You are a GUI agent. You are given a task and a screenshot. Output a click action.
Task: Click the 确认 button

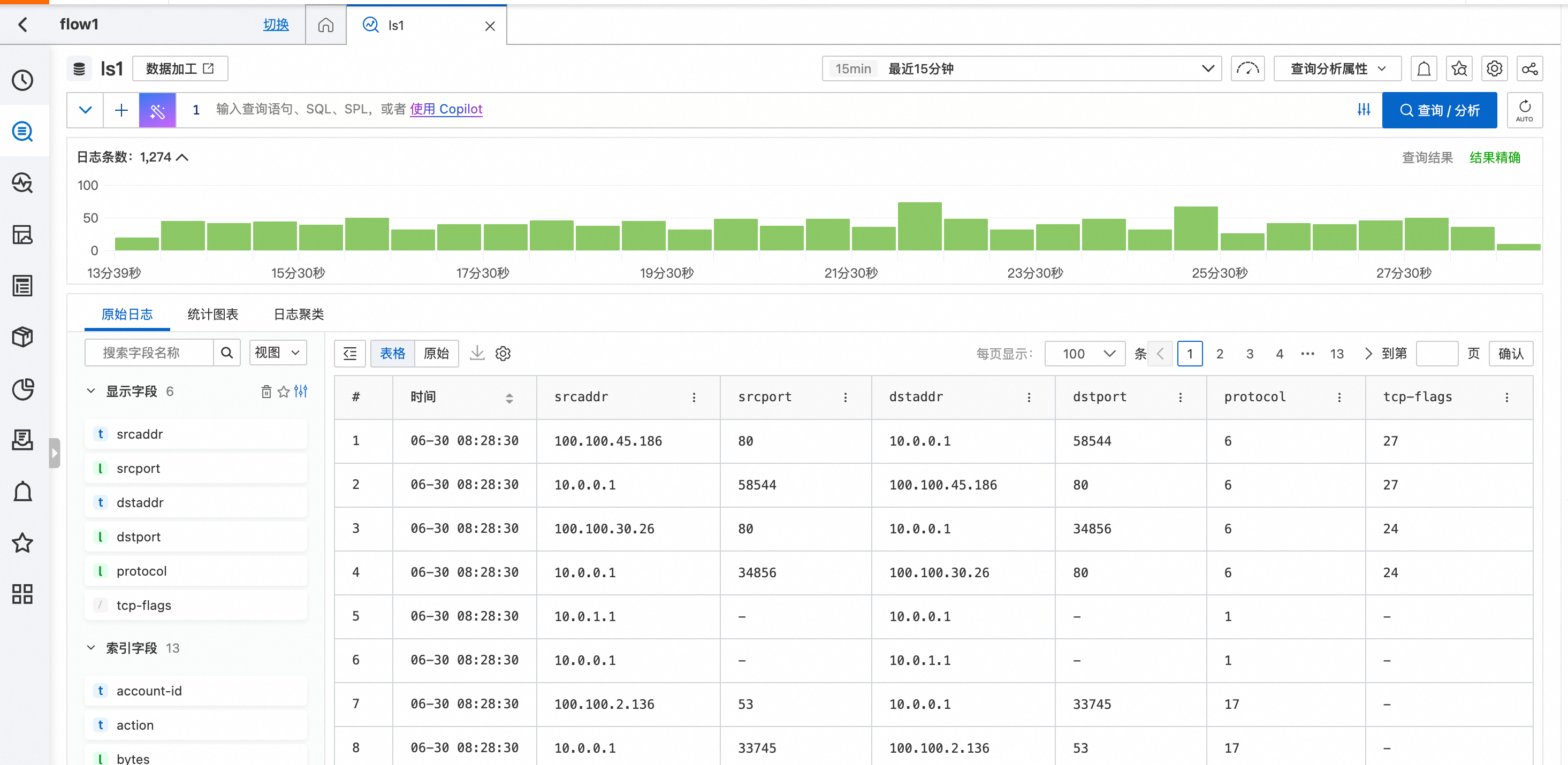coord(1511,354)
